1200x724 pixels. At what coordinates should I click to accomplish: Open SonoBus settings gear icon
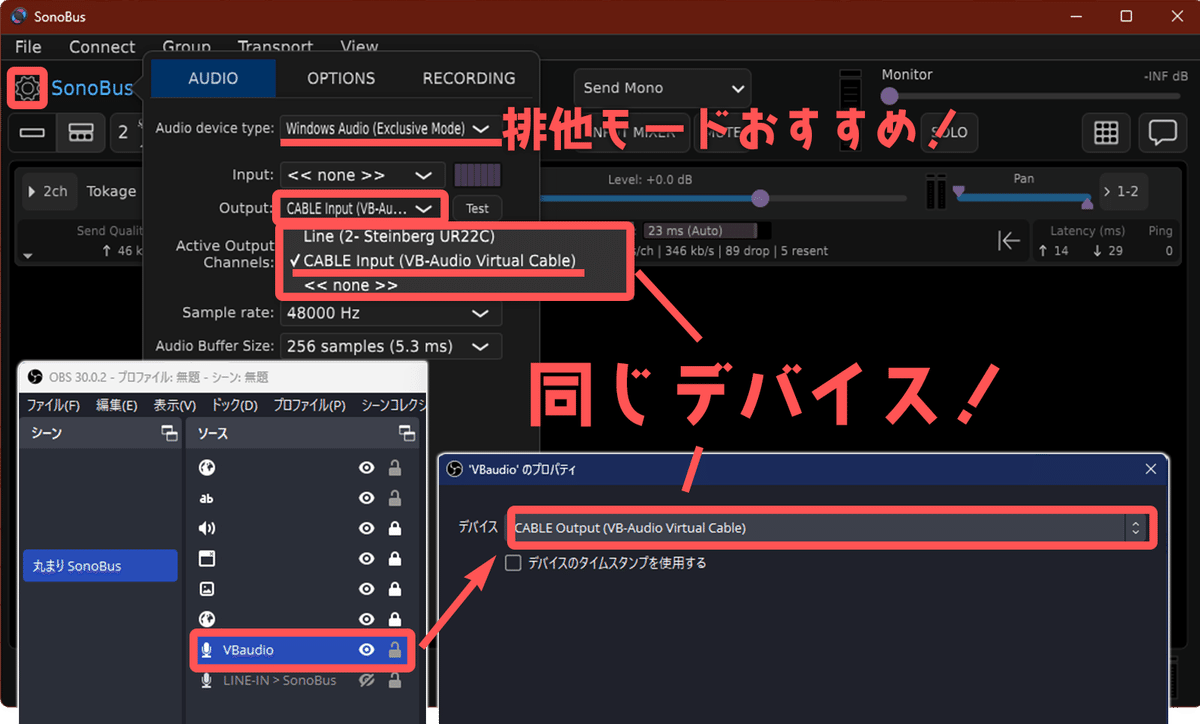click(27, 89)
